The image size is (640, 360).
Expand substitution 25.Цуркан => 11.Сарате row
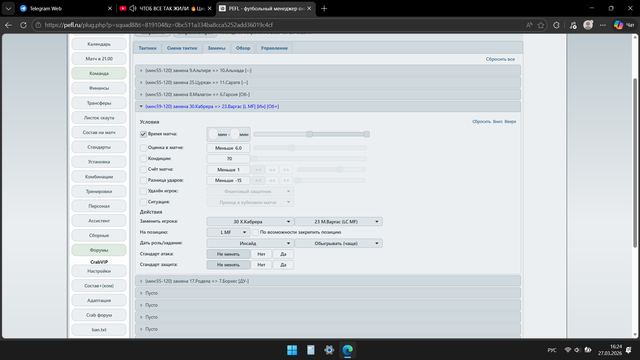tap(328, 82)
